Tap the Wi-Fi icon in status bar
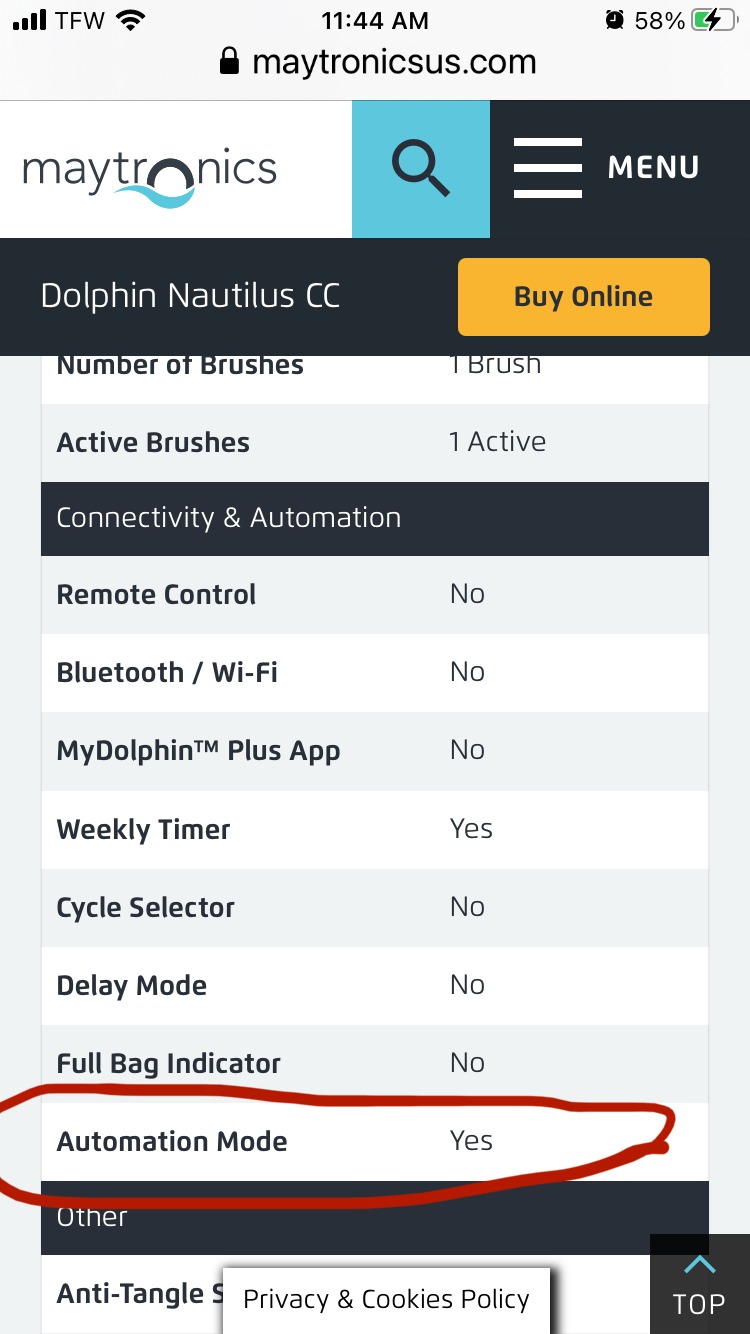750x1334 pixels. pyautogui.click(x=129, y=20)
